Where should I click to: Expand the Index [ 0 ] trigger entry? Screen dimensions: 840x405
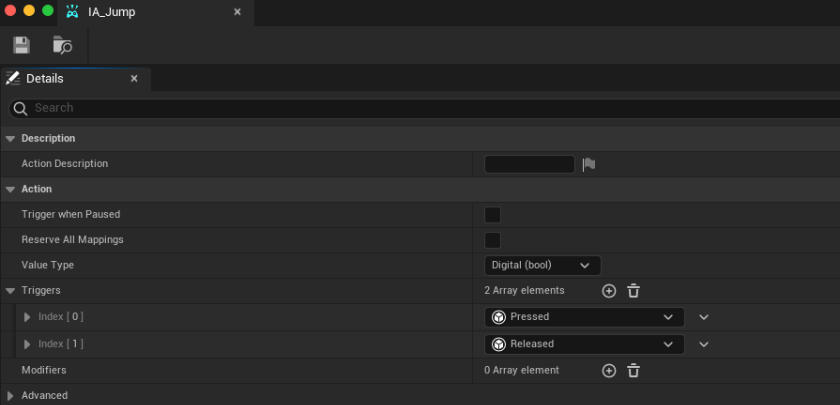coord(28,317)
